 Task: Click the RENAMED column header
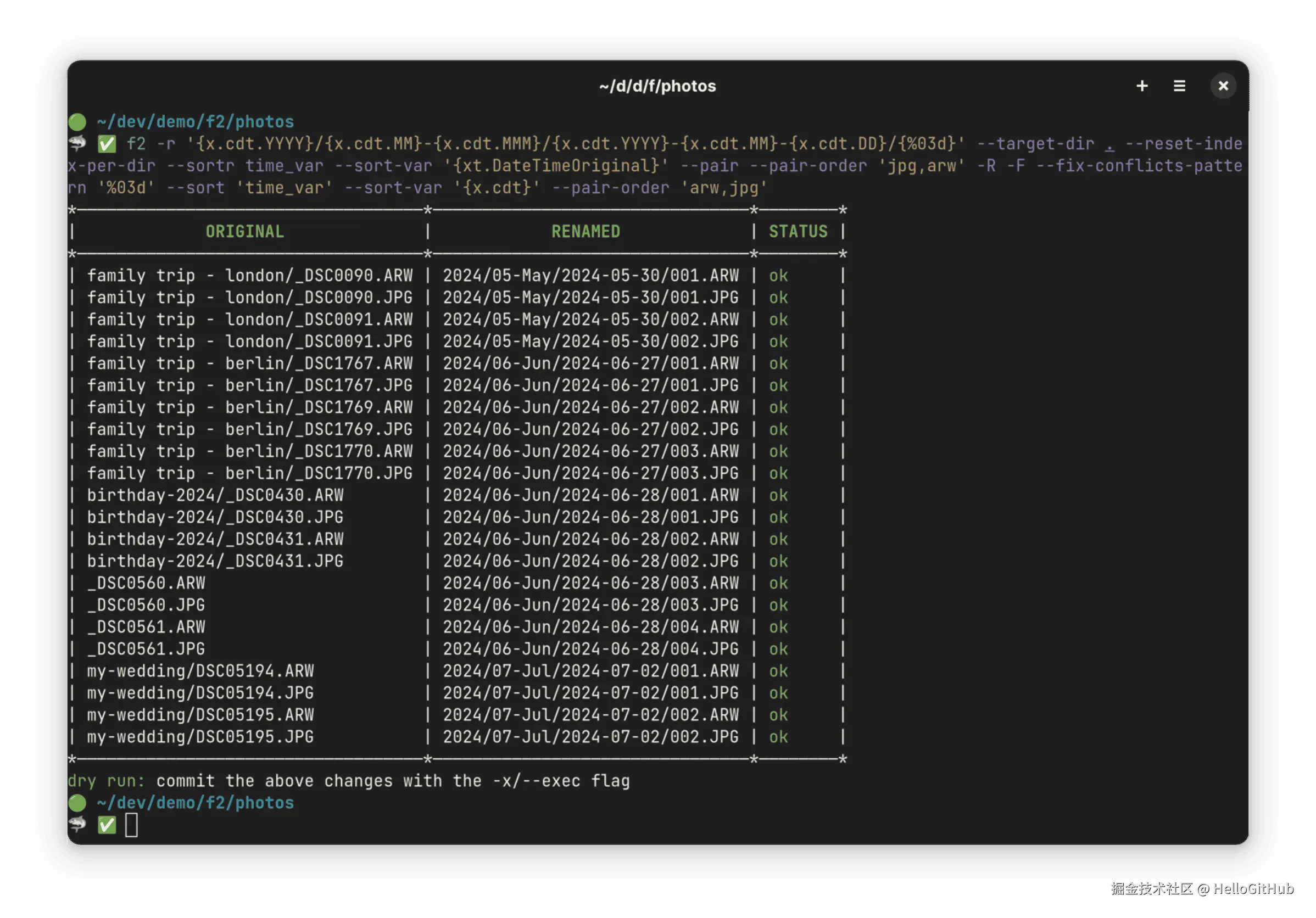tap(585, 232)
